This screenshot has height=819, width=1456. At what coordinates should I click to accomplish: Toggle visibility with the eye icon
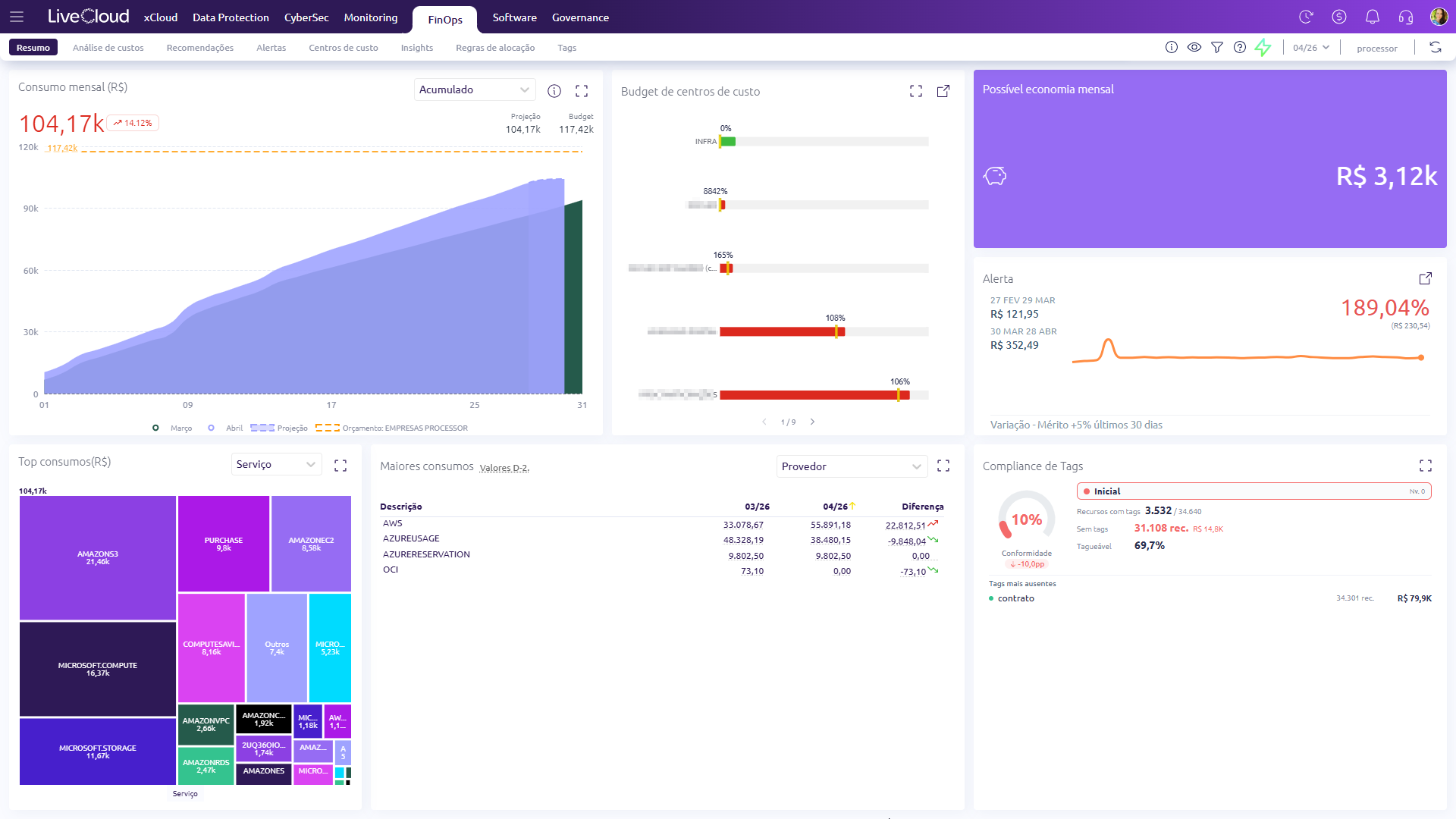(1194, 47)
